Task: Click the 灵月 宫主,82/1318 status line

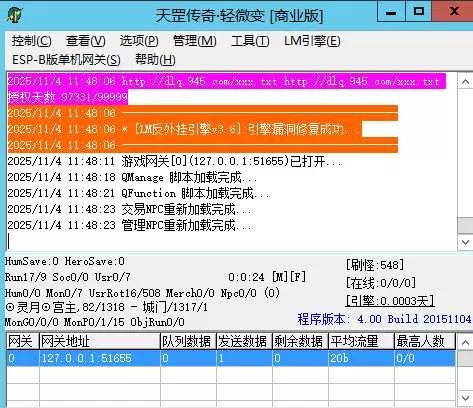Action: click(x=106, y=307)
